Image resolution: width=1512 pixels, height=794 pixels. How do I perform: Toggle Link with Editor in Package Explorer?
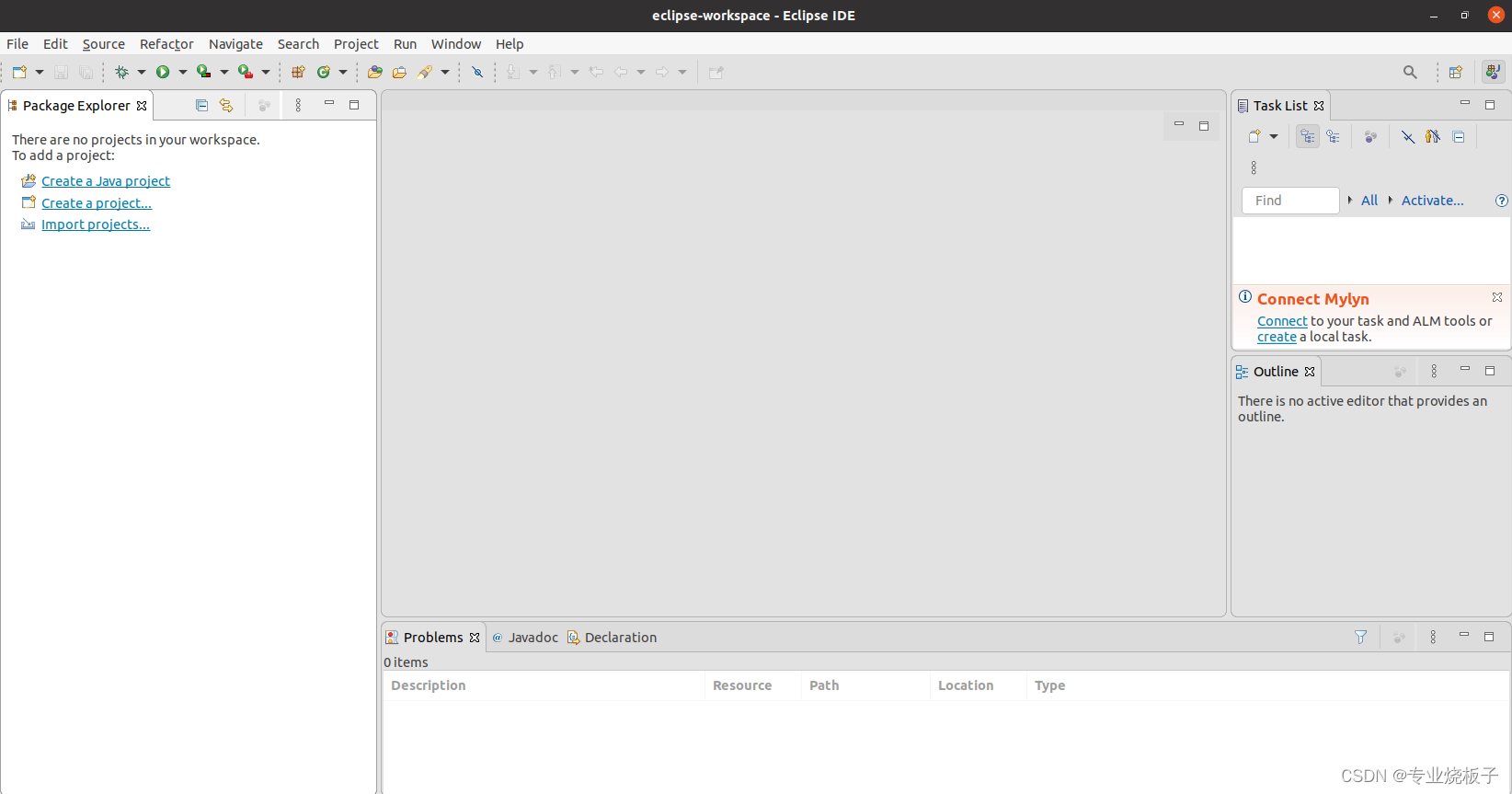pyautogui.click(x=226, y=106)
